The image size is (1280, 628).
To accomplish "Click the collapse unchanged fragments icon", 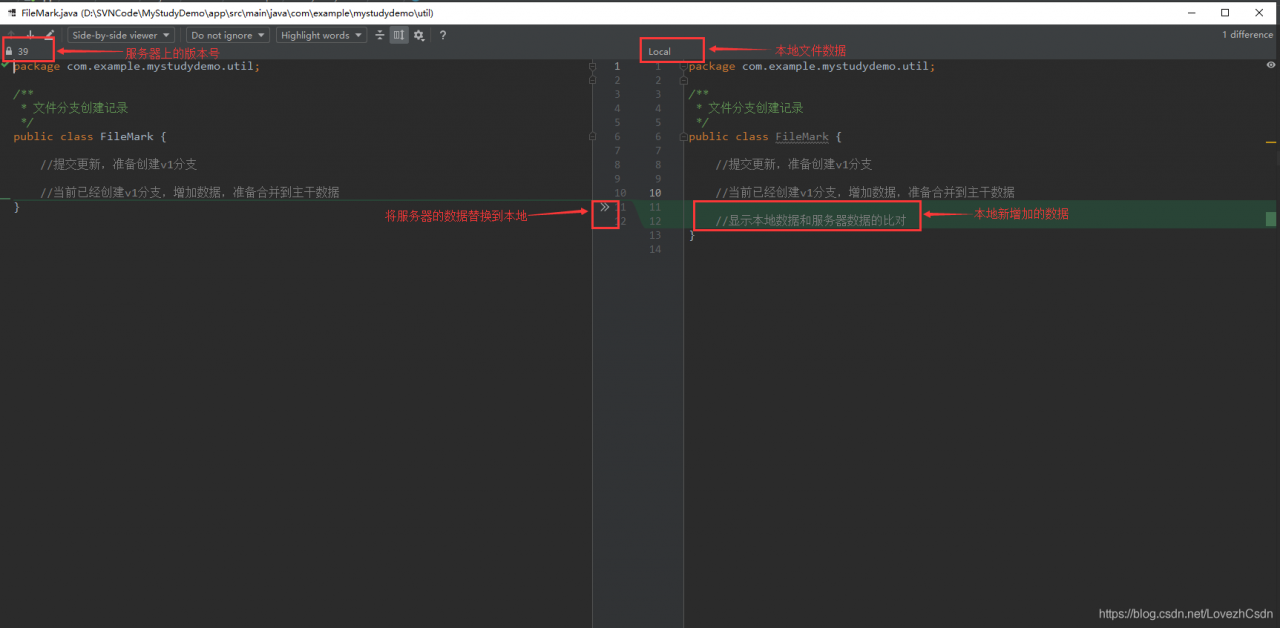I will click(x=379, y=35).
